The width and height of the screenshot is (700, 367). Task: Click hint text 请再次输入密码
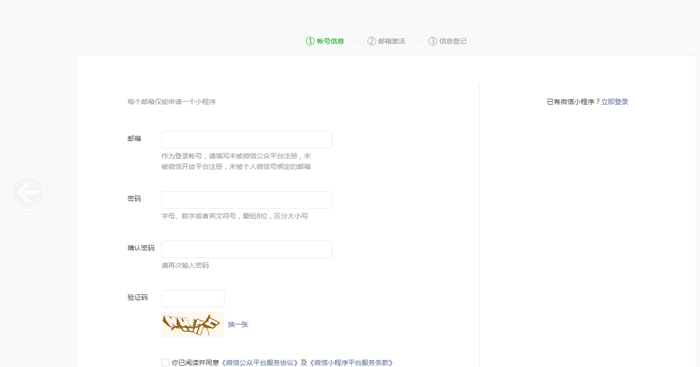[x=185, y=265]
